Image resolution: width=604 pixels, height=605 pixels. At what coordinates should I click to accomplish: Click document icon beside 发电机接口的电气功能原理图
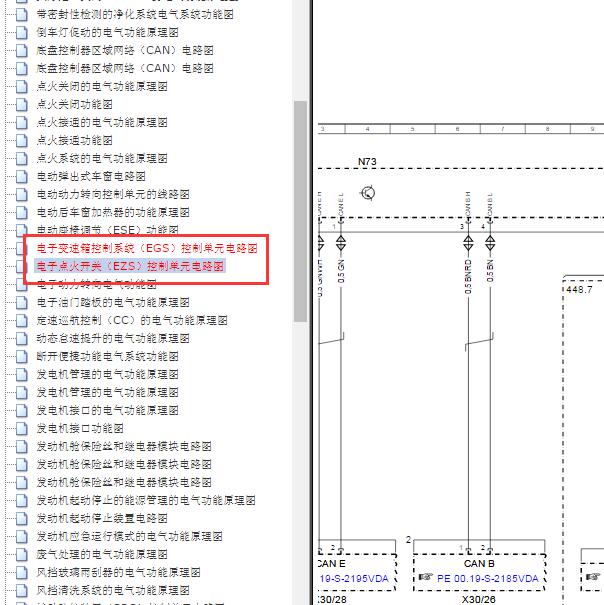tap(22, 411)
